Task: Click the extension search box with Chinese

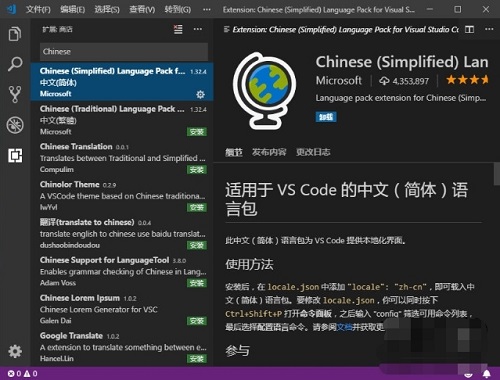Action: point(124,52)
